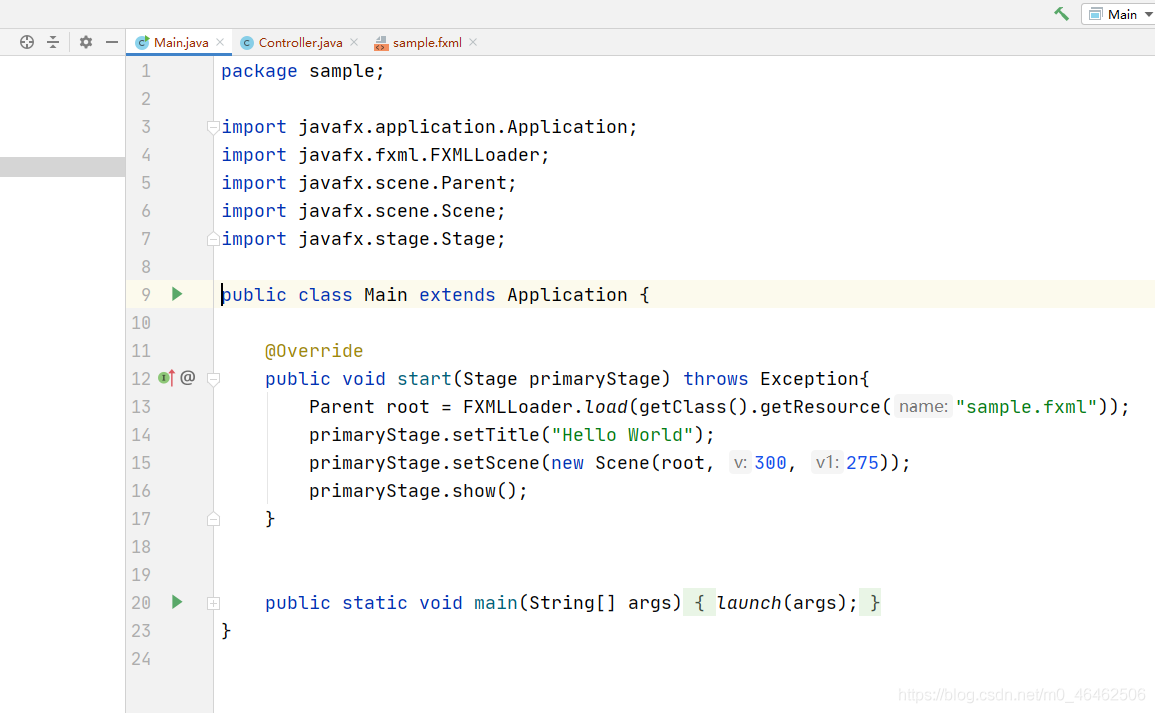Click the Application class name after extends
The width and height of the screenshot is (1155, 713).
[x=567, y=295]
